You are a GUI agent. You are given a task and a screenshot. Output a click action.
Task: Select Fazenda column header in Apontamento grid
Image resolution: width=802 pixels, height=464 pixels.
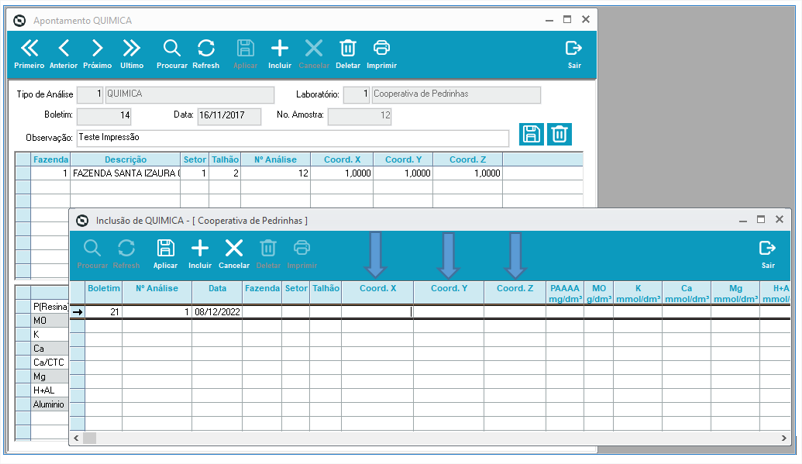51,160
